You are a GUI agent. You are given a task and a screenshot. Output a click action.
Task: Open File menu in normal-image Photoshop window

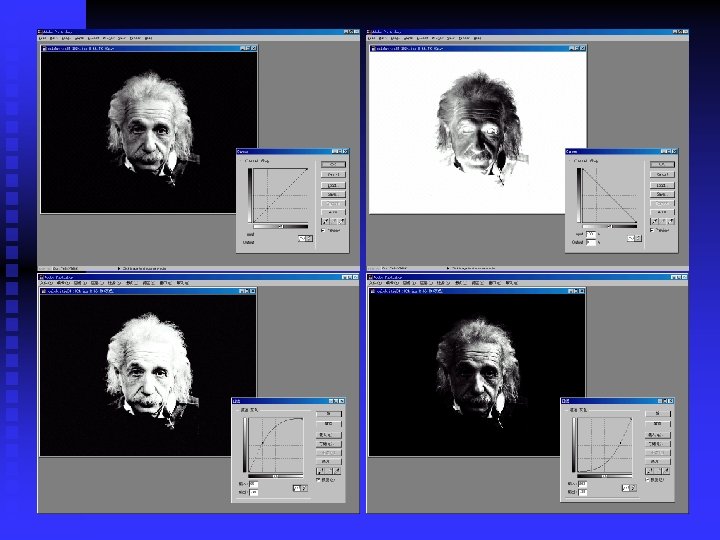[42, 38]
